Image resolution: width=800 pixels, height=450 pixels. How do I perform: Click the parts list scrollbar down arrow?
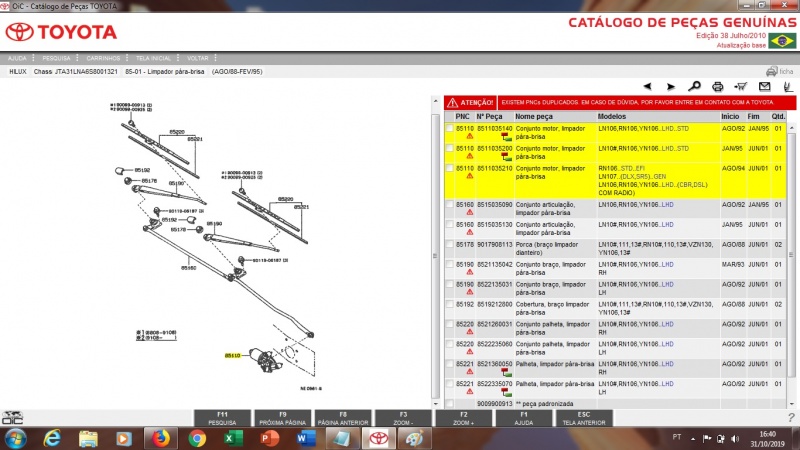tap(792, 404)
